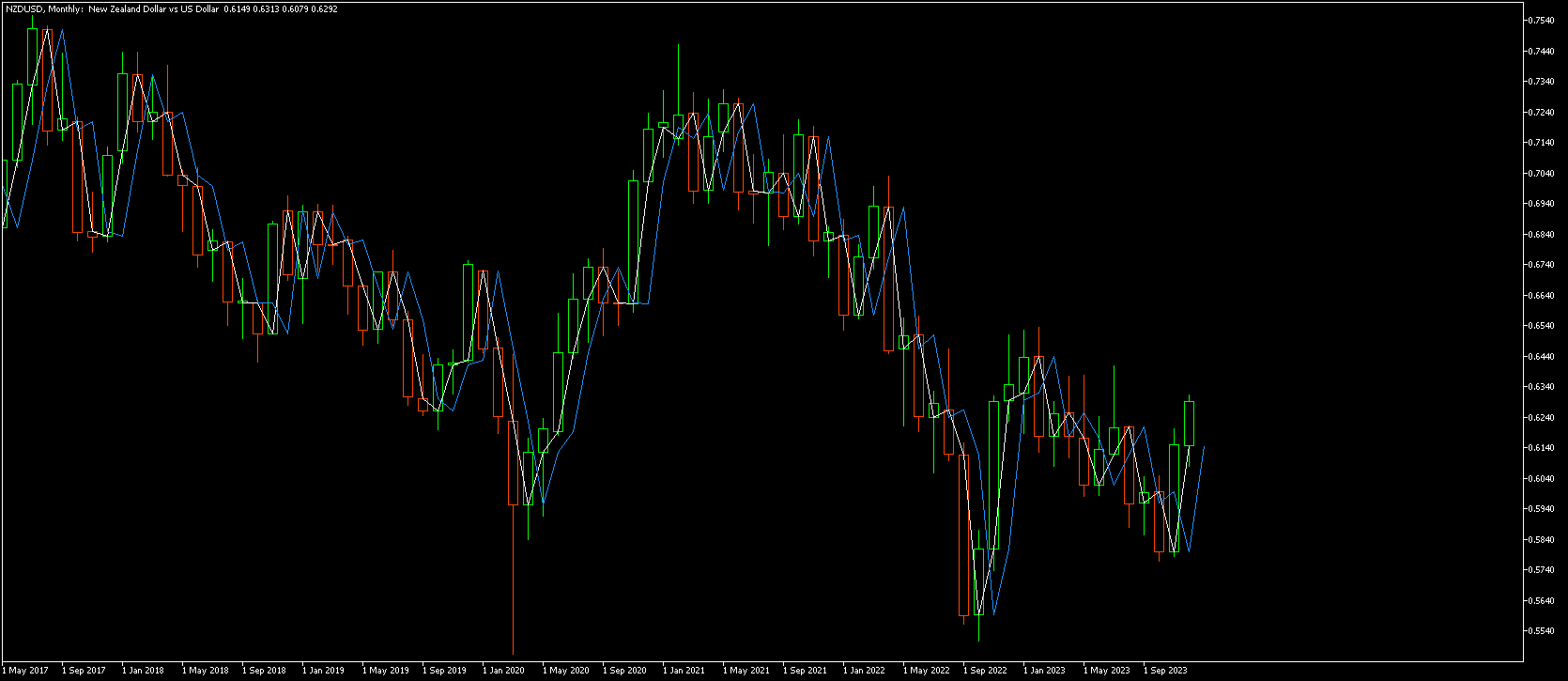Click the '1 May 2020' date label

tap(566, 671)
